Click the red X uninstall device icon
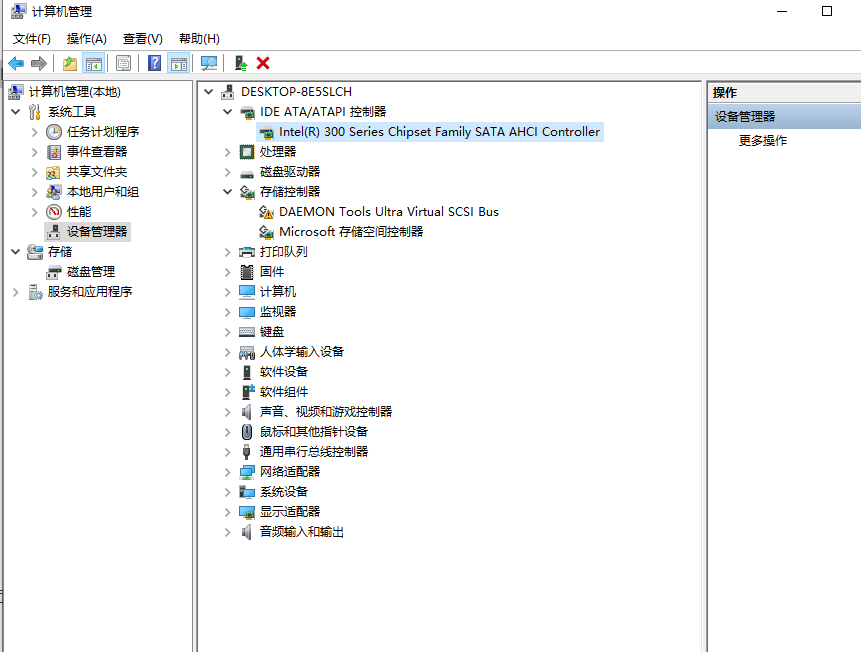This screenshot has height=652, width=861. (263, 63)
